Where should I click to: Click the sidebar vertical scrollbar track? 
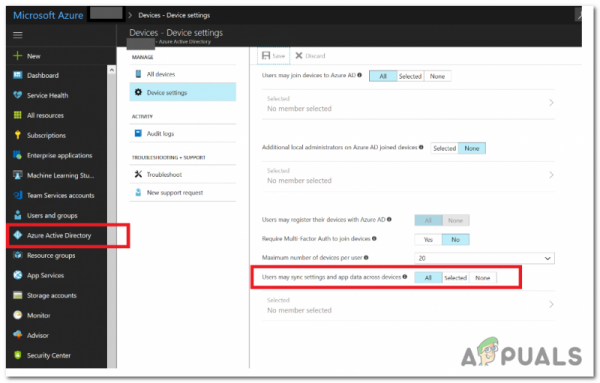(111, 221)
